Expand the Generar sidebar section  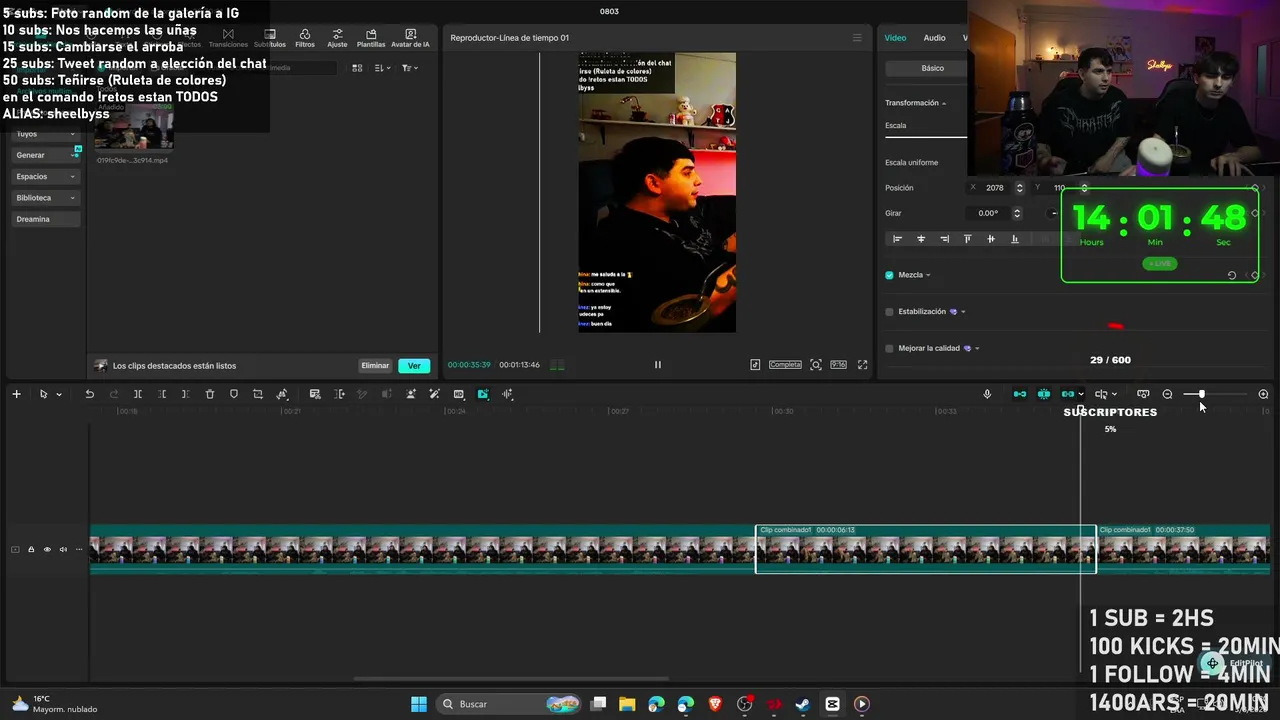point(45,155)
